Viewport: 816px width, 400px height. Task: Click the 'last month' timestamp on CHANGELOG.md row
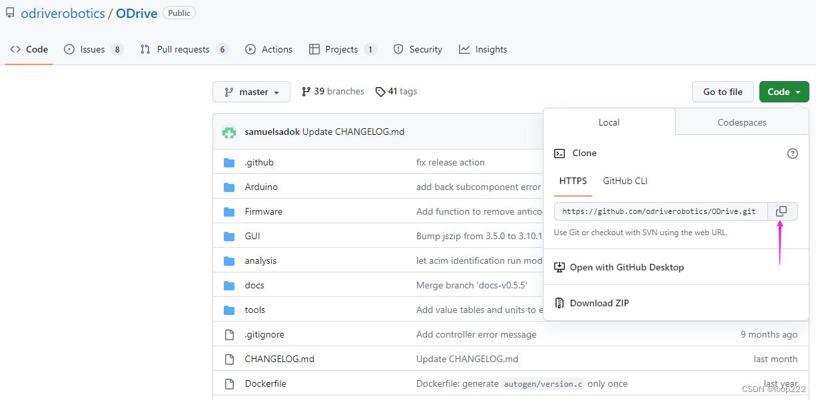coord(775,359)
